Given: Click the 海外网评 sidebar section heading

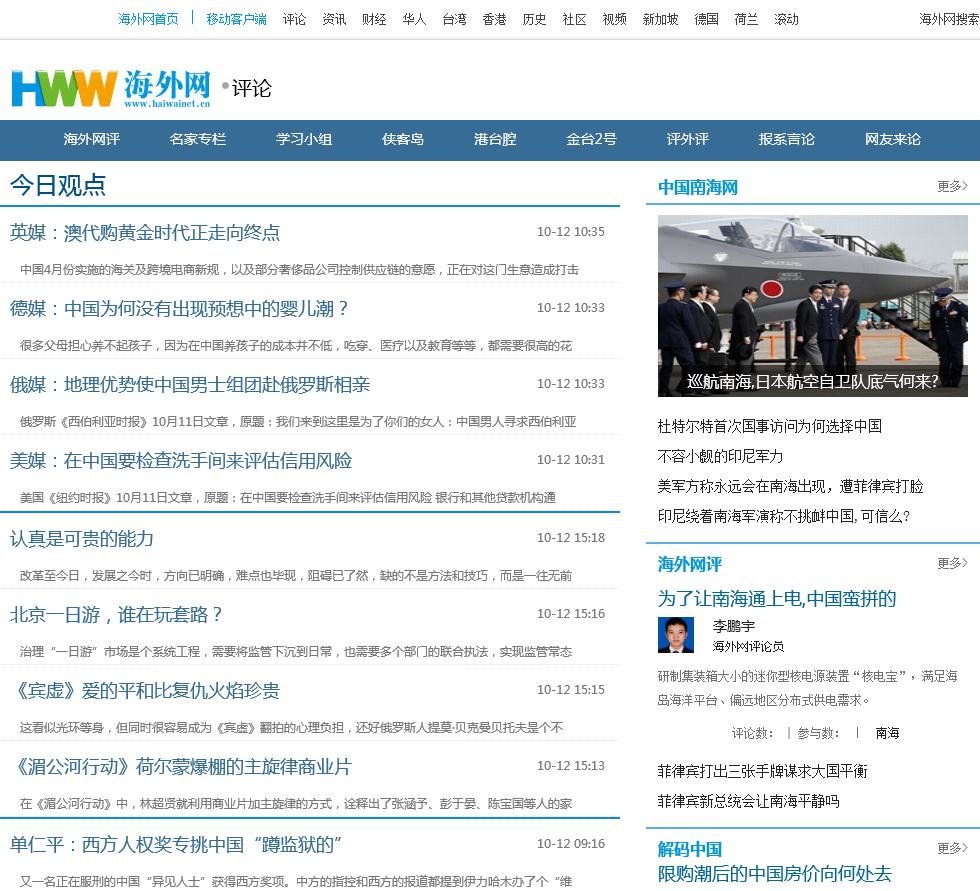Looking at the screenshot, I should point(690,564).
